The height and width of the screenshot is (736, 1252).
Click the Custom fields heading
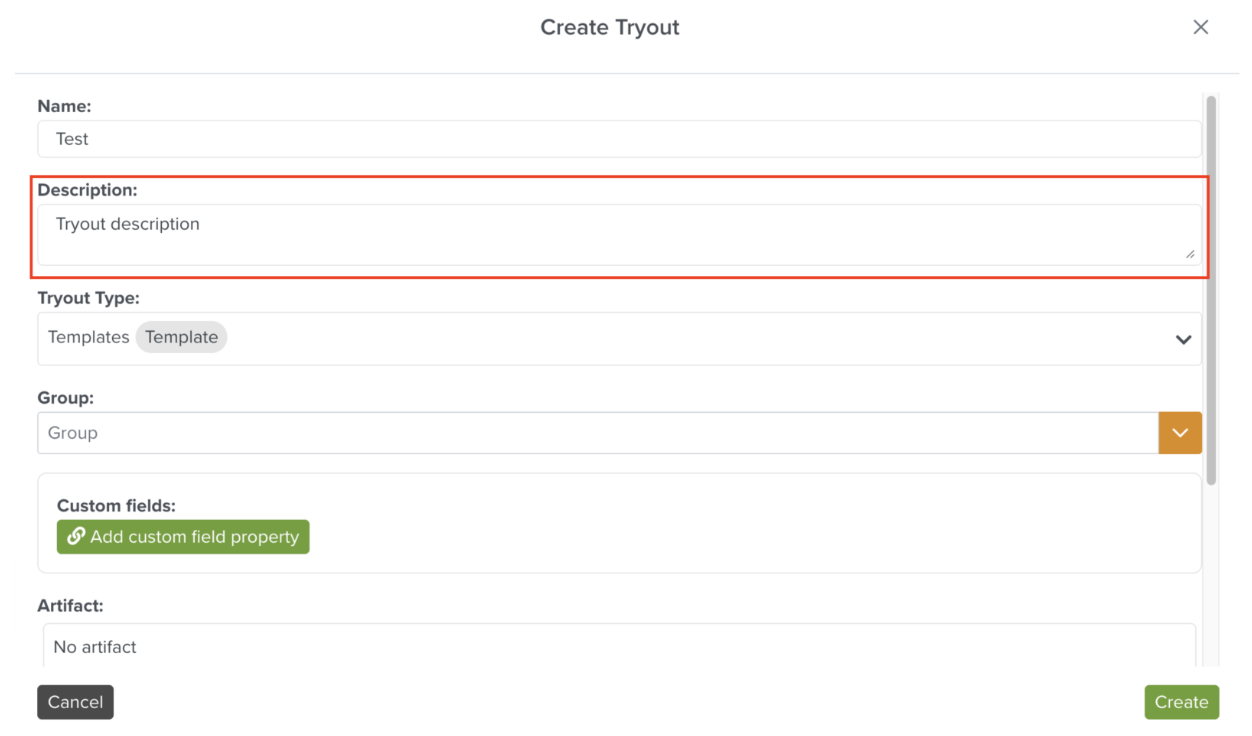tap(116, 506)
